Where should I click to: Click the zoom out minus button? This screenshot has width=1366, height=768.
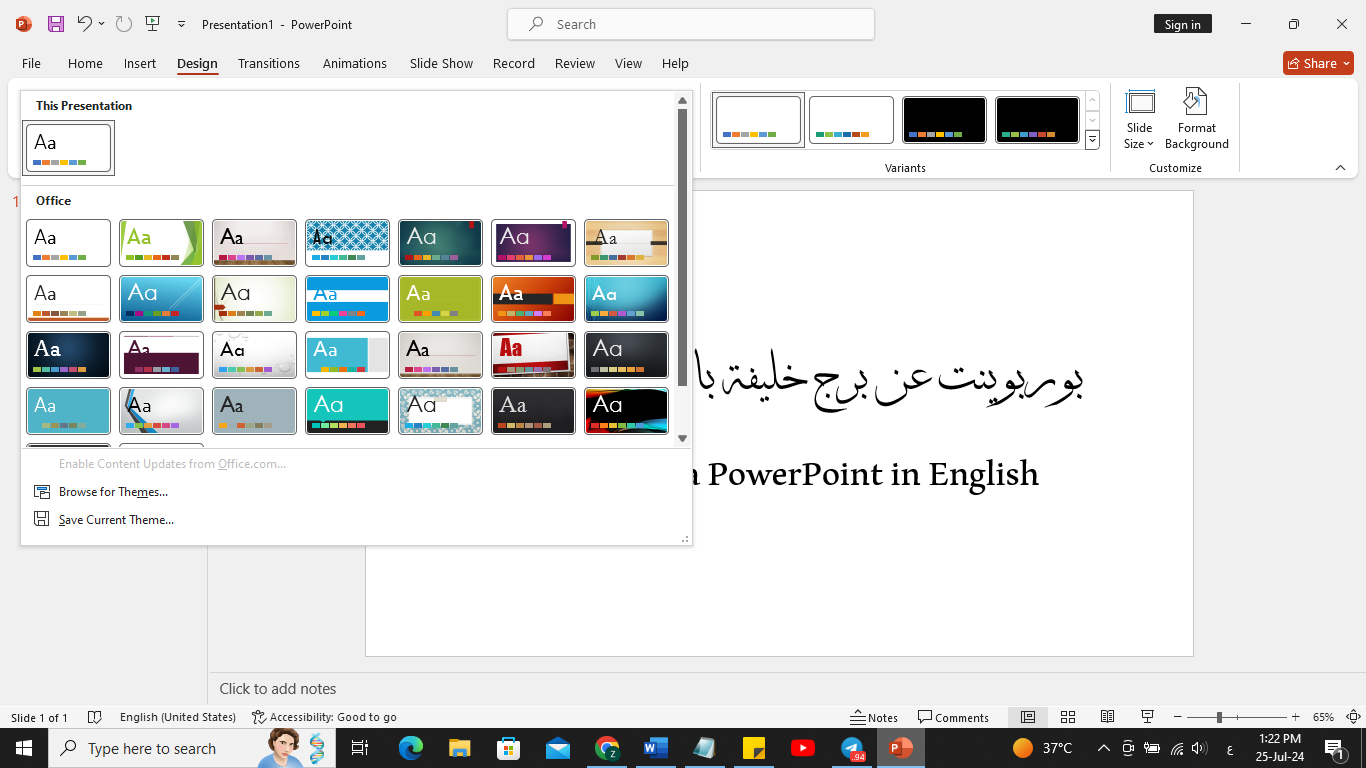pyautogui.click(x=1178, y=717)
